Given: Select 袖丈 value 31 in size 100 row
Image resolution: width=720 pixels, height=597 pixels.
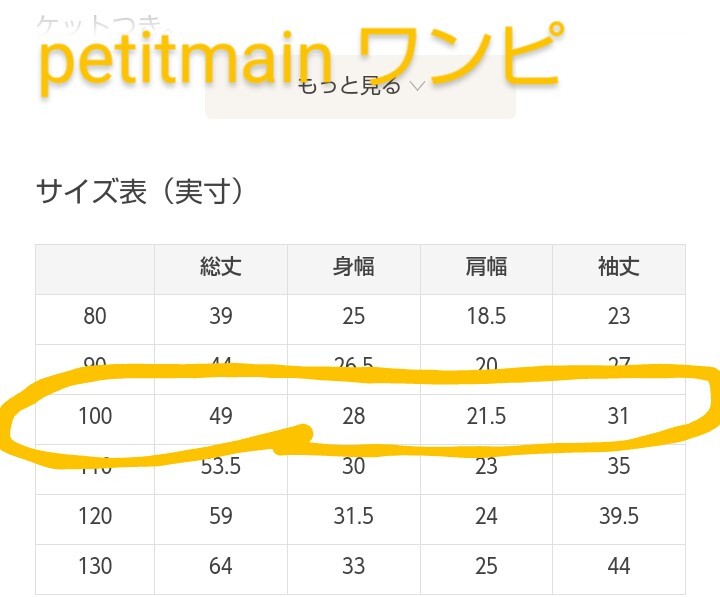Looking at the screenshot, I should pos(619,416).
